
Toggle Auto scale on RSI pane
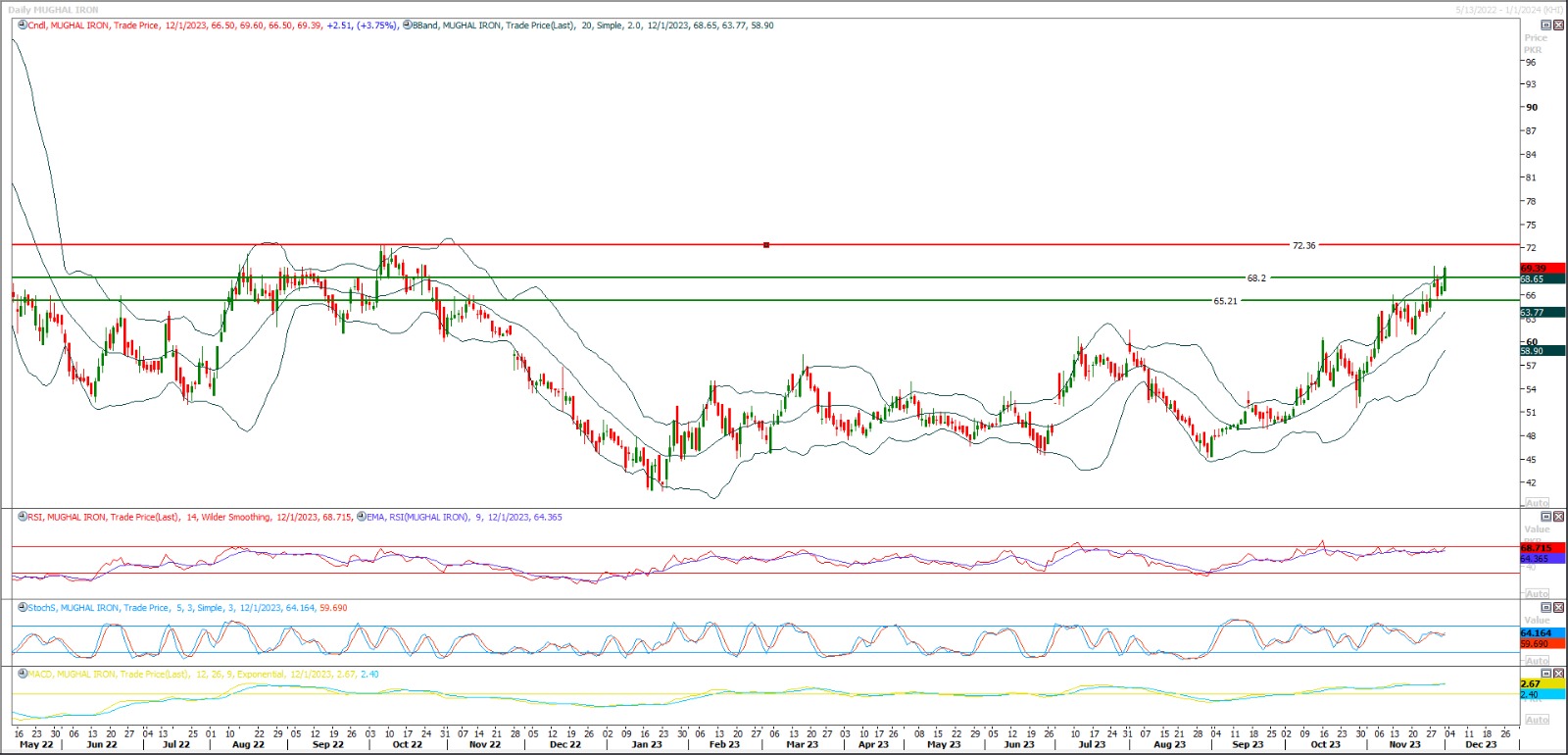[x=1537, y=593]
